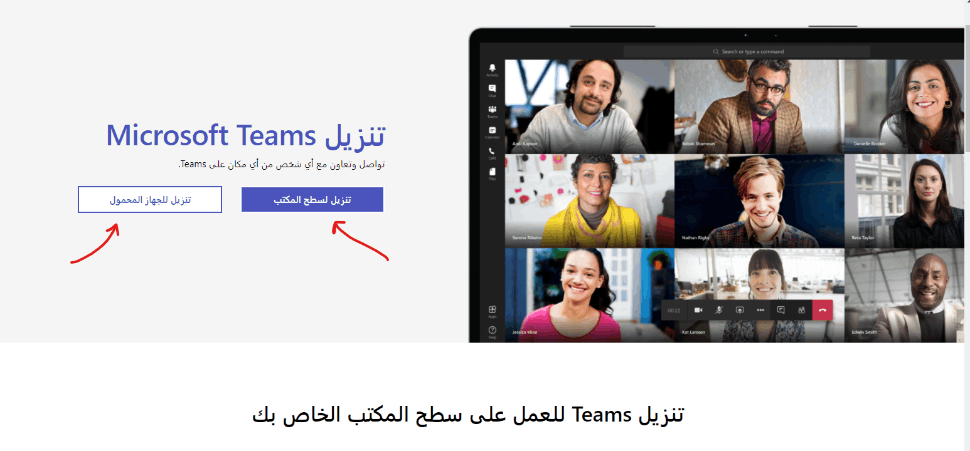
Task: Open the Chat icon in Teams sidebar
Action: coord(492,90)
